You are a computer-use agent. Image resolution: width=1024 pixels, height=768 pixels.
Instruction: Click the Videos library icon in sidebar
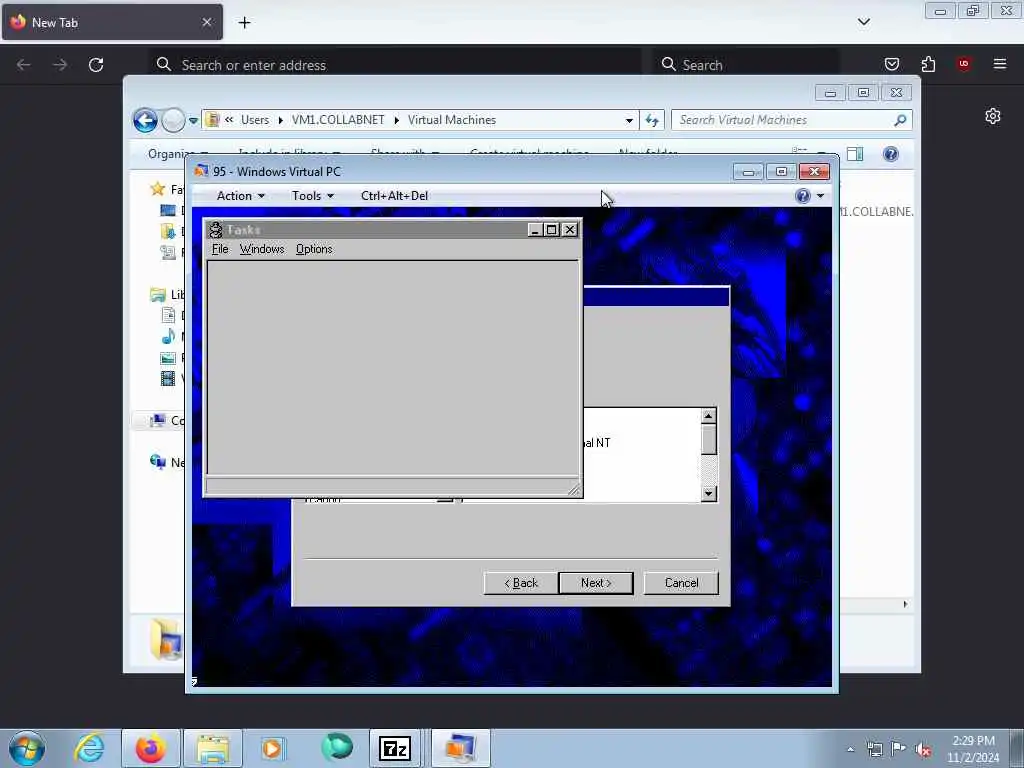(x=168, y=378)
